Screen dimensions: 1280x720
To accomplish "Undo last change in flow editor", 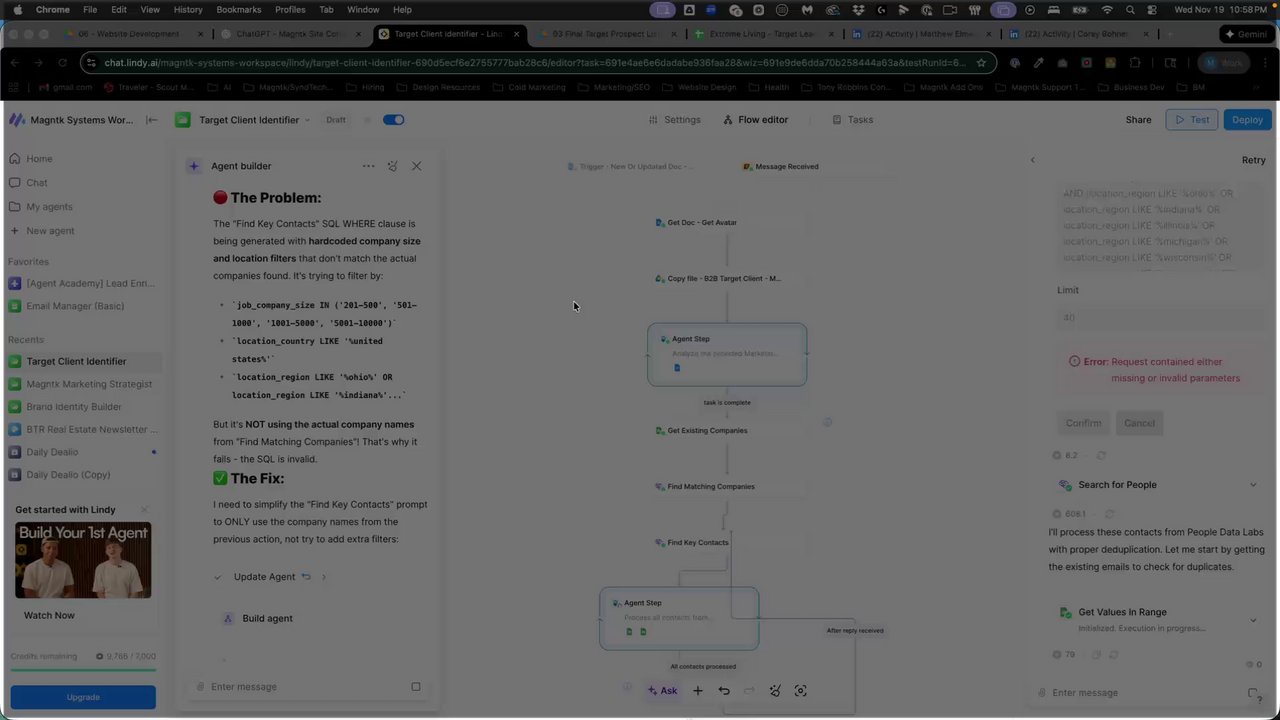I will click(x=724, y=691).
